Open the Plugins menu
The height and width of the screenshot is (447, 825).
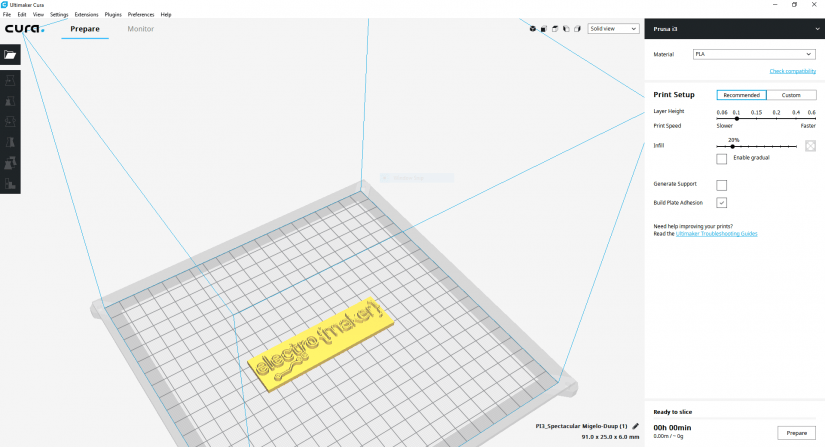point(113,15)
